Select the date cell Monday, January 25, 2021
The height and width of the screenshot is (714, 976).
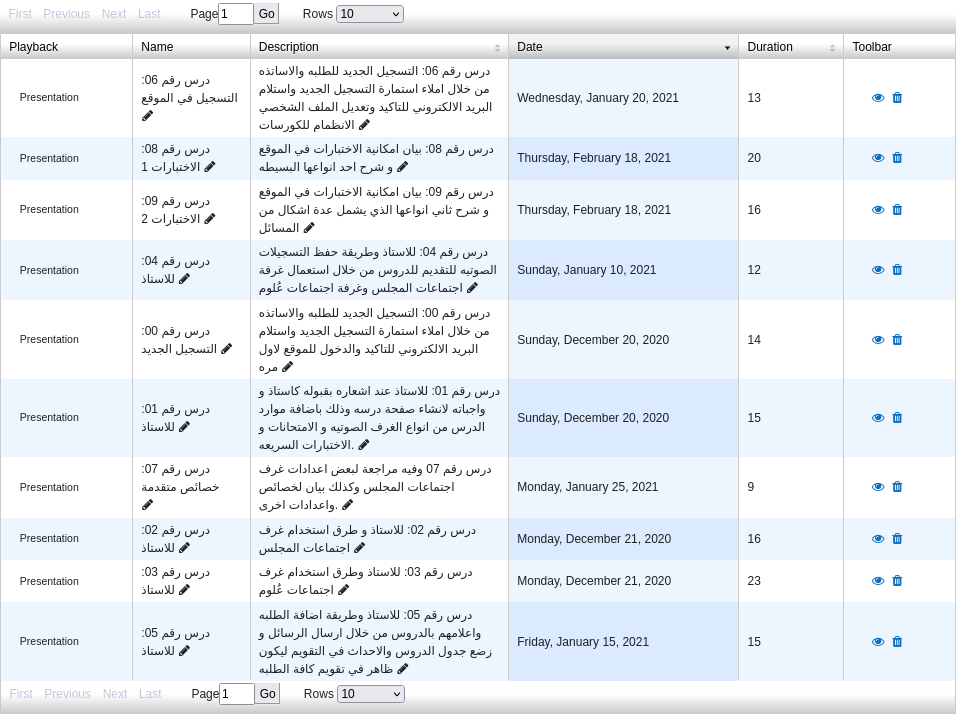623,487
